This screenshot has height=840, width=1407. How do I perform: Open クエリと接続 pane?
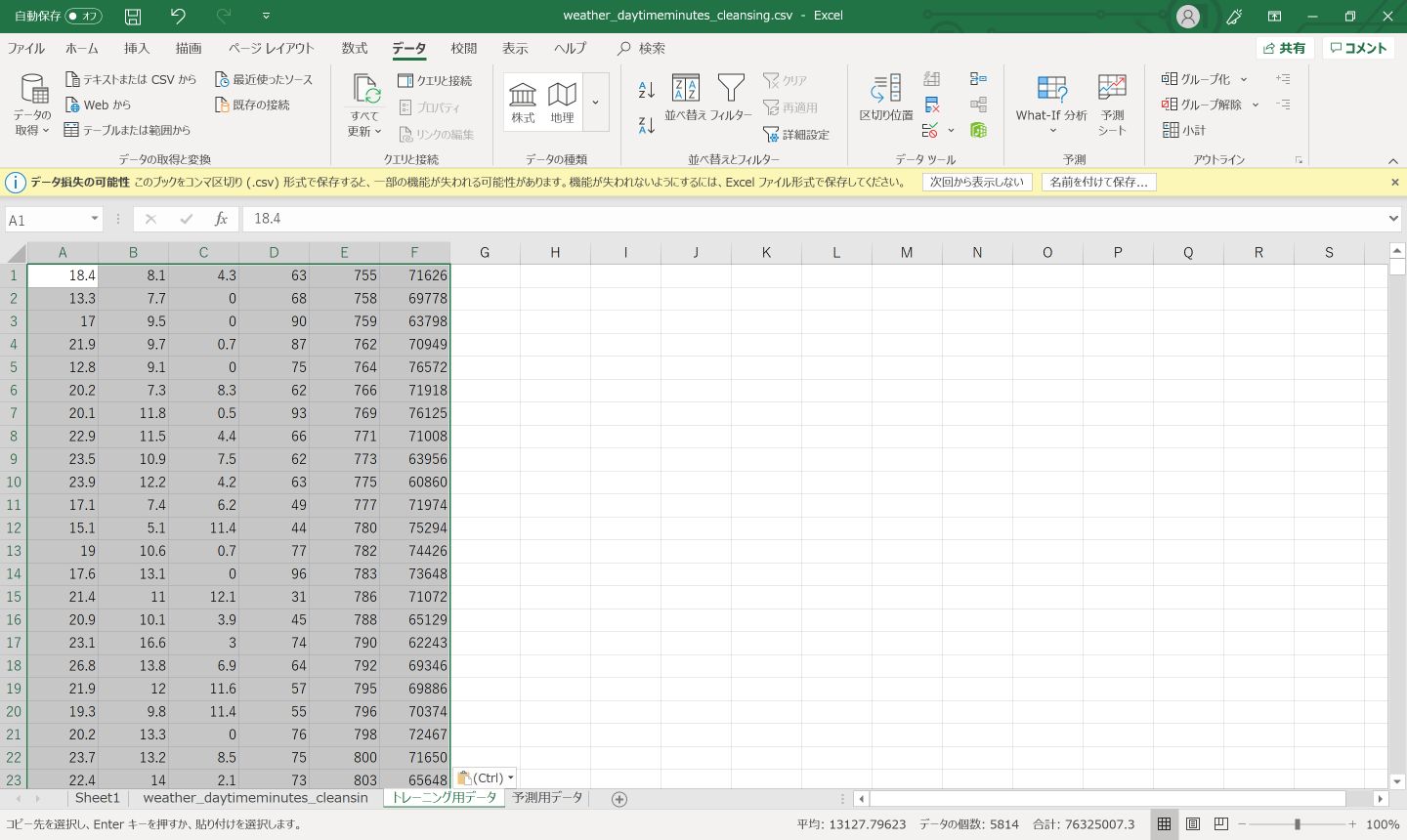[x=435, y=80]
